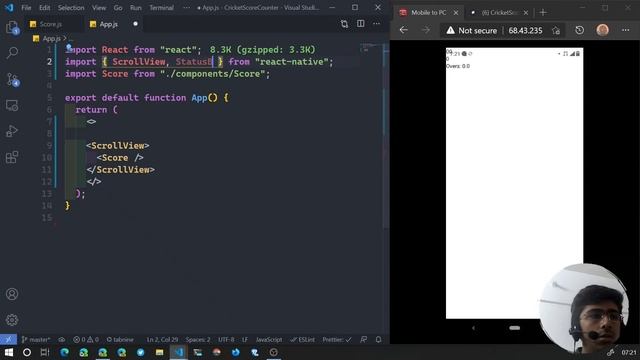Open Run and Debug view
This screenshot has width=640, height=360.
pyautogui.click(x=12, y=131)
